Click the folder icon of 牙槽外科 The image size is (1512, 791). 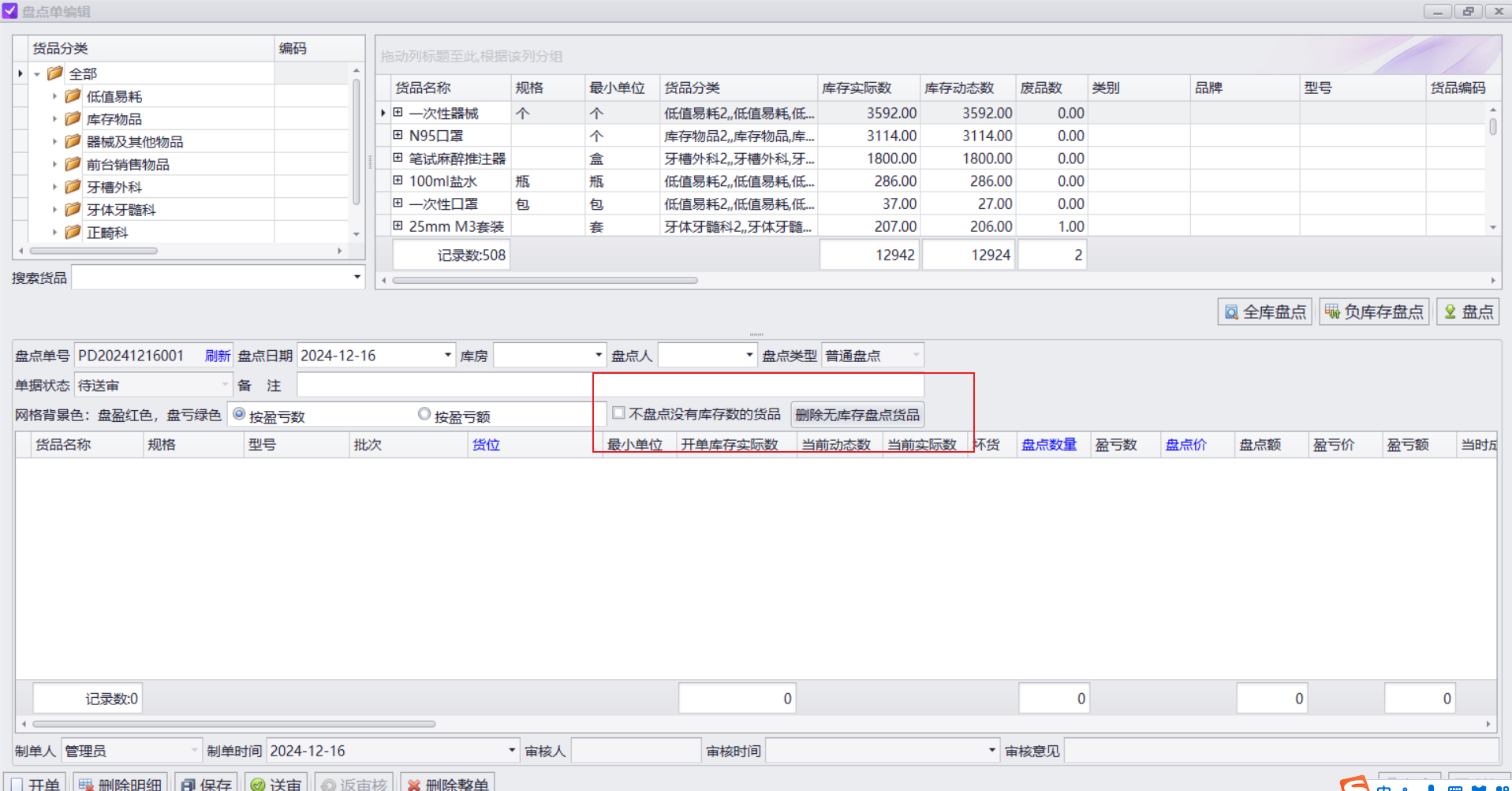pyautogui.click(x=73, y=187)
